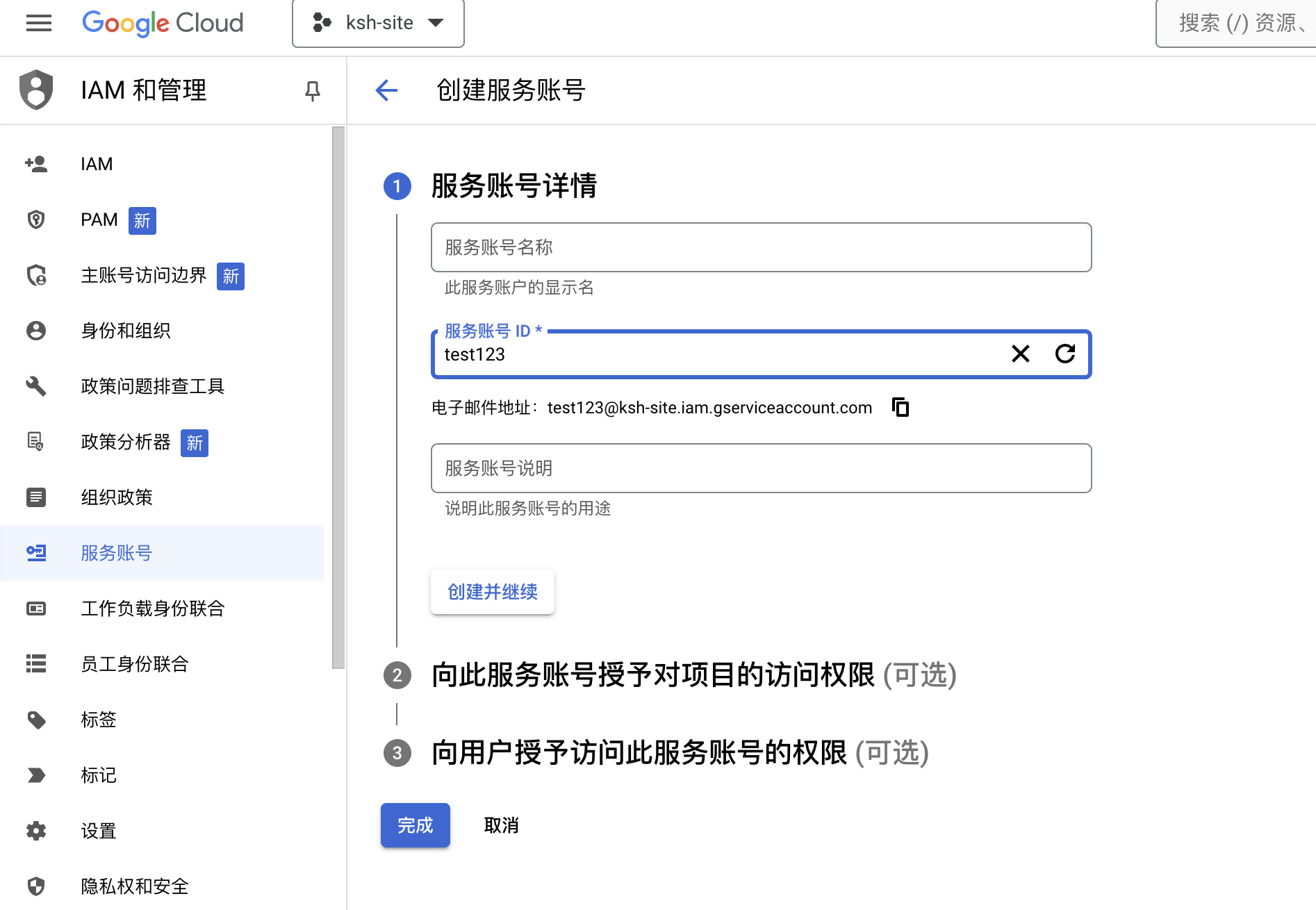This screenshot has height=910, width=1316.
Task: Regenerate the service account ID
Action: pos(1065,354)
